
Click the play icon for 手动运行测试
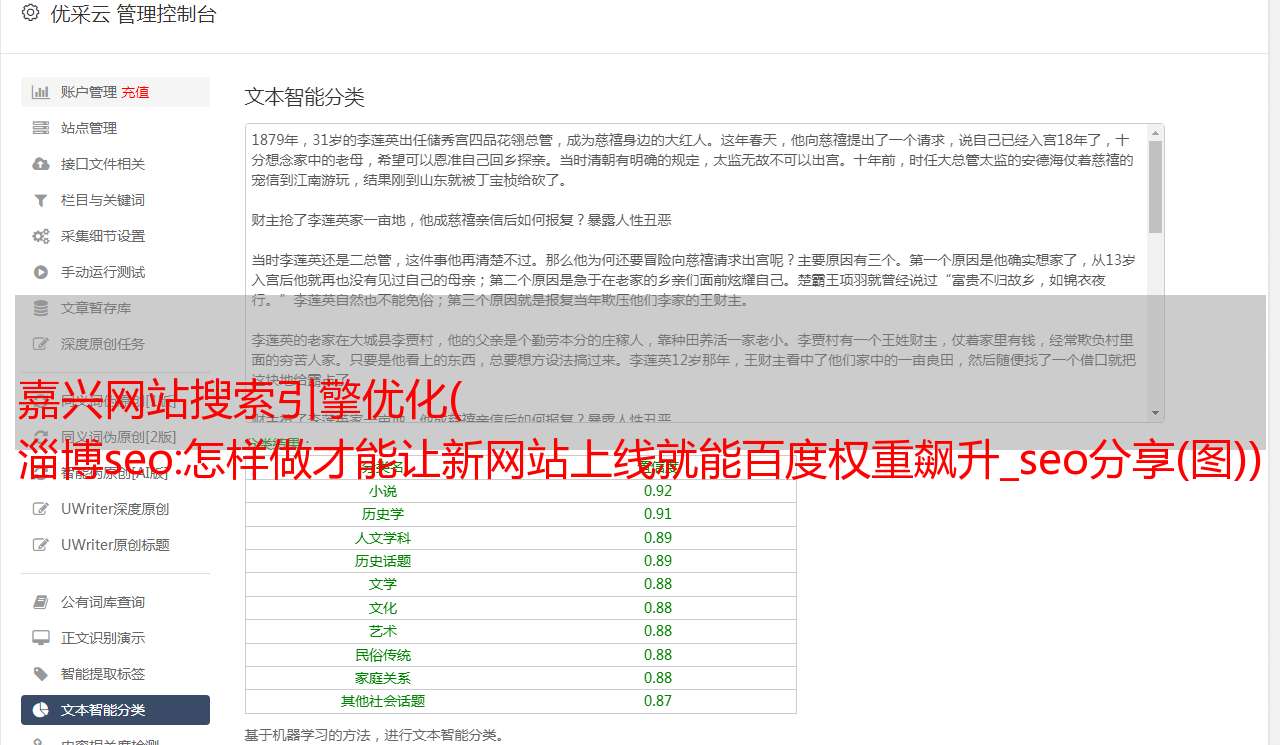click(x=41, y=272)
